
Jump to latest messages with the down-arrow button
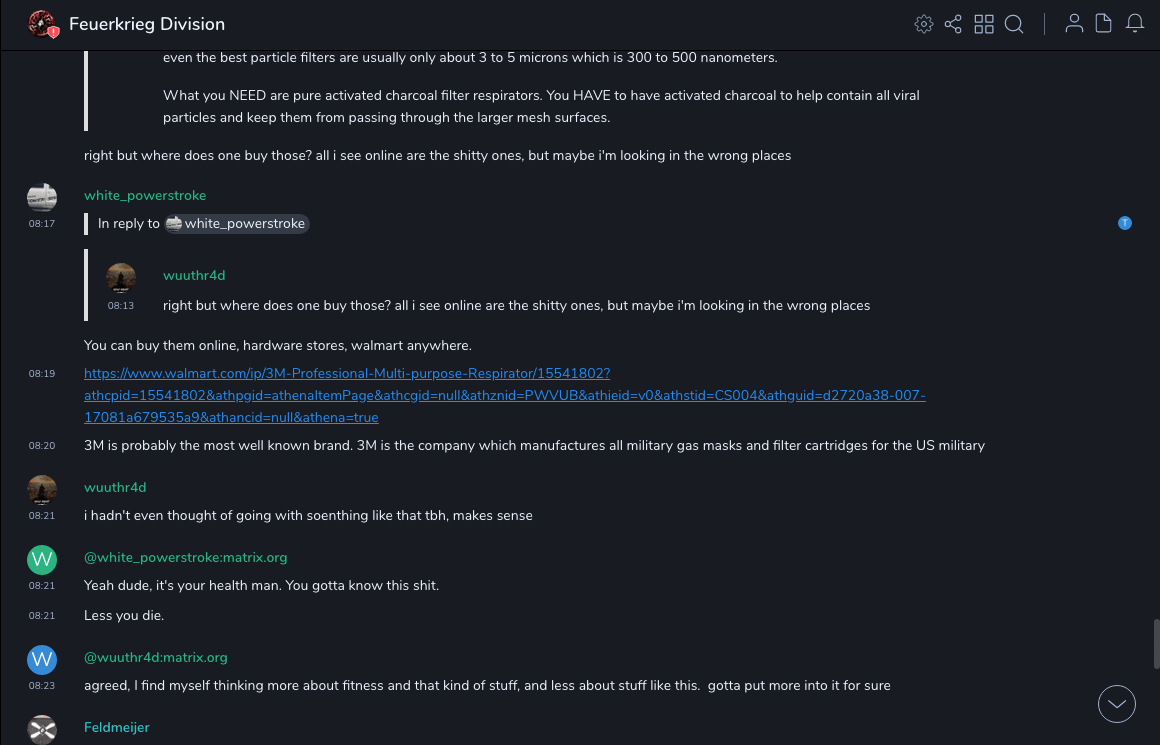pos(1117,704)
